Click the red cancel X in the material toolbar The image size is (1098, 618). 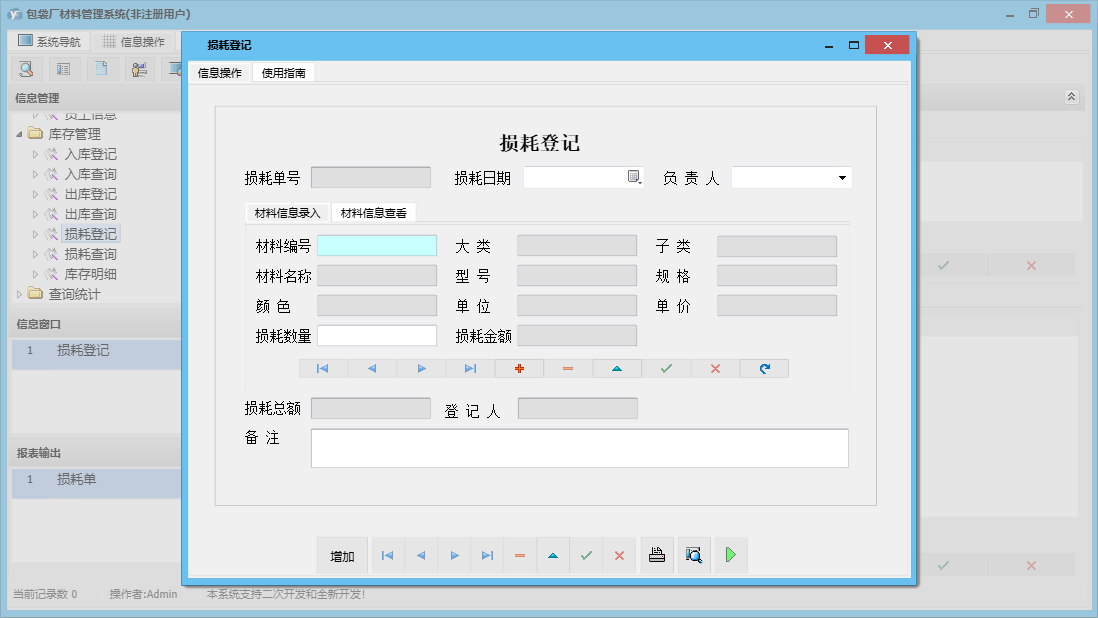715,368
